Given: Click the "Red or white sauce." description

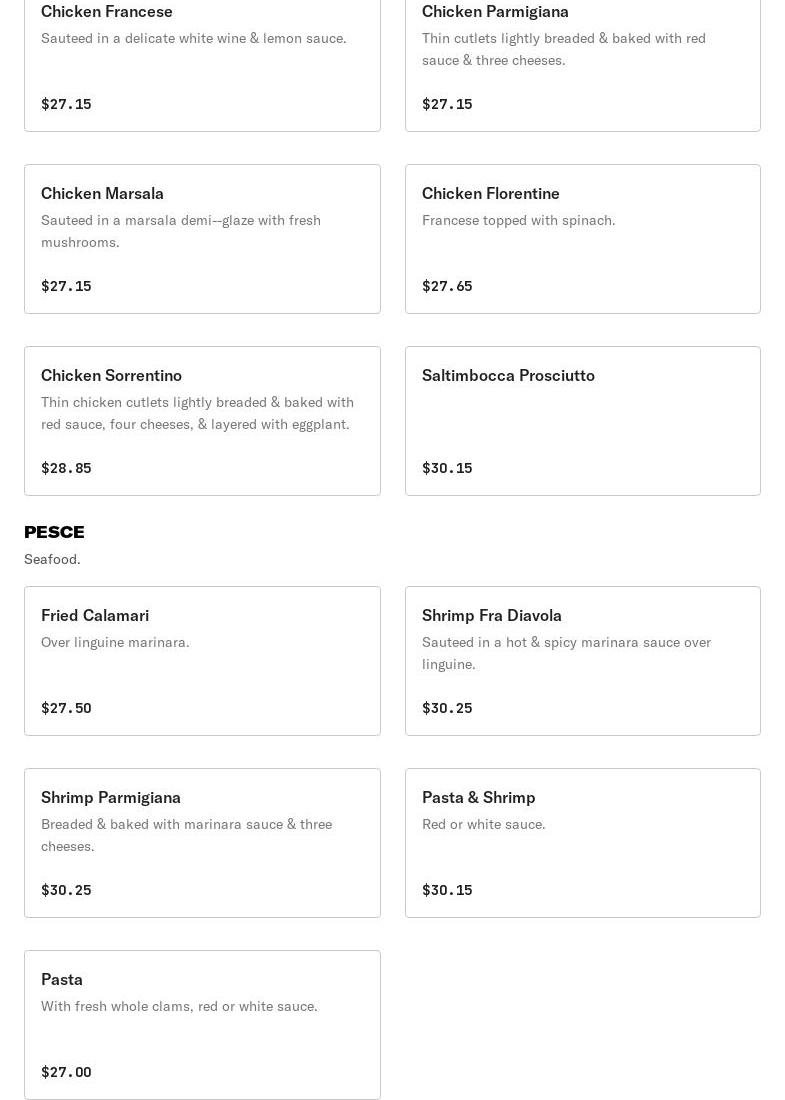Looking at the screenshot, I should point(484,824).
